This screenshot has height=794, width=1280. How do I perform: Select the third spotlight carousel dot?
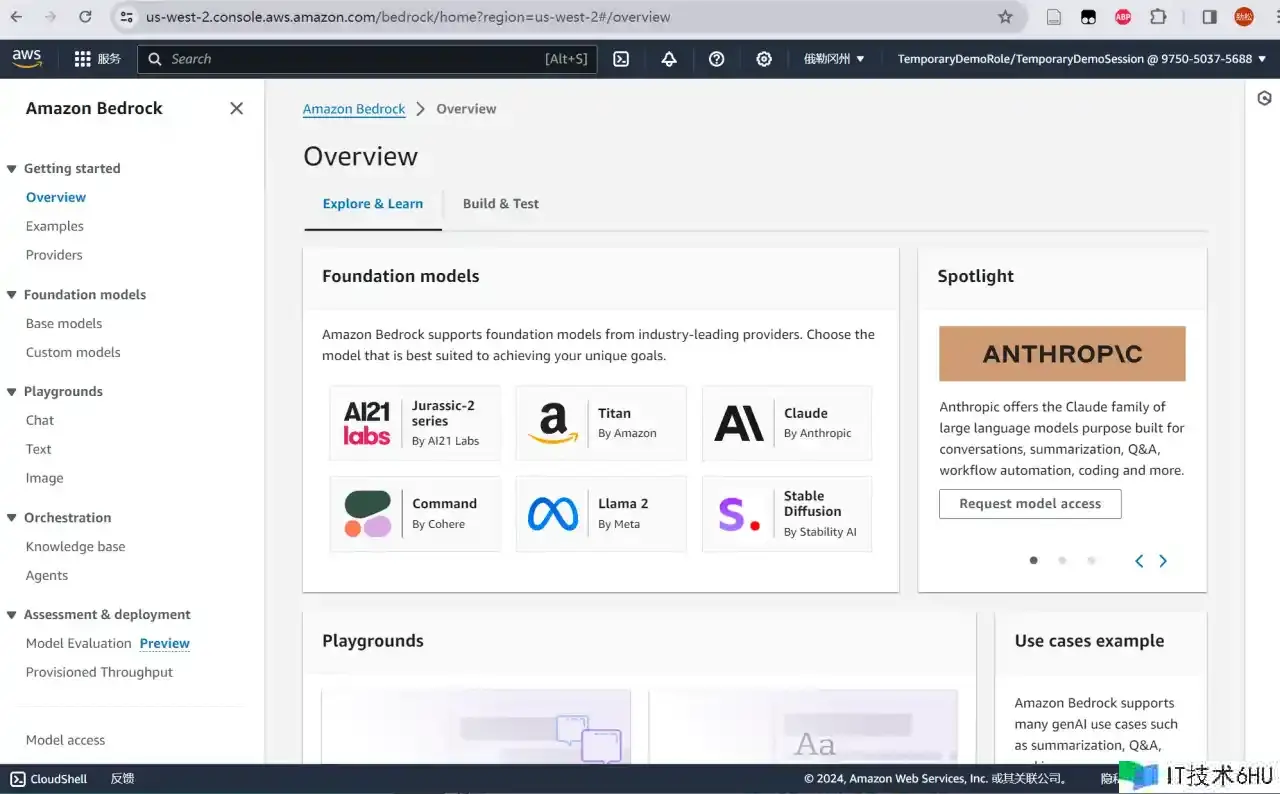point(1091,561)
